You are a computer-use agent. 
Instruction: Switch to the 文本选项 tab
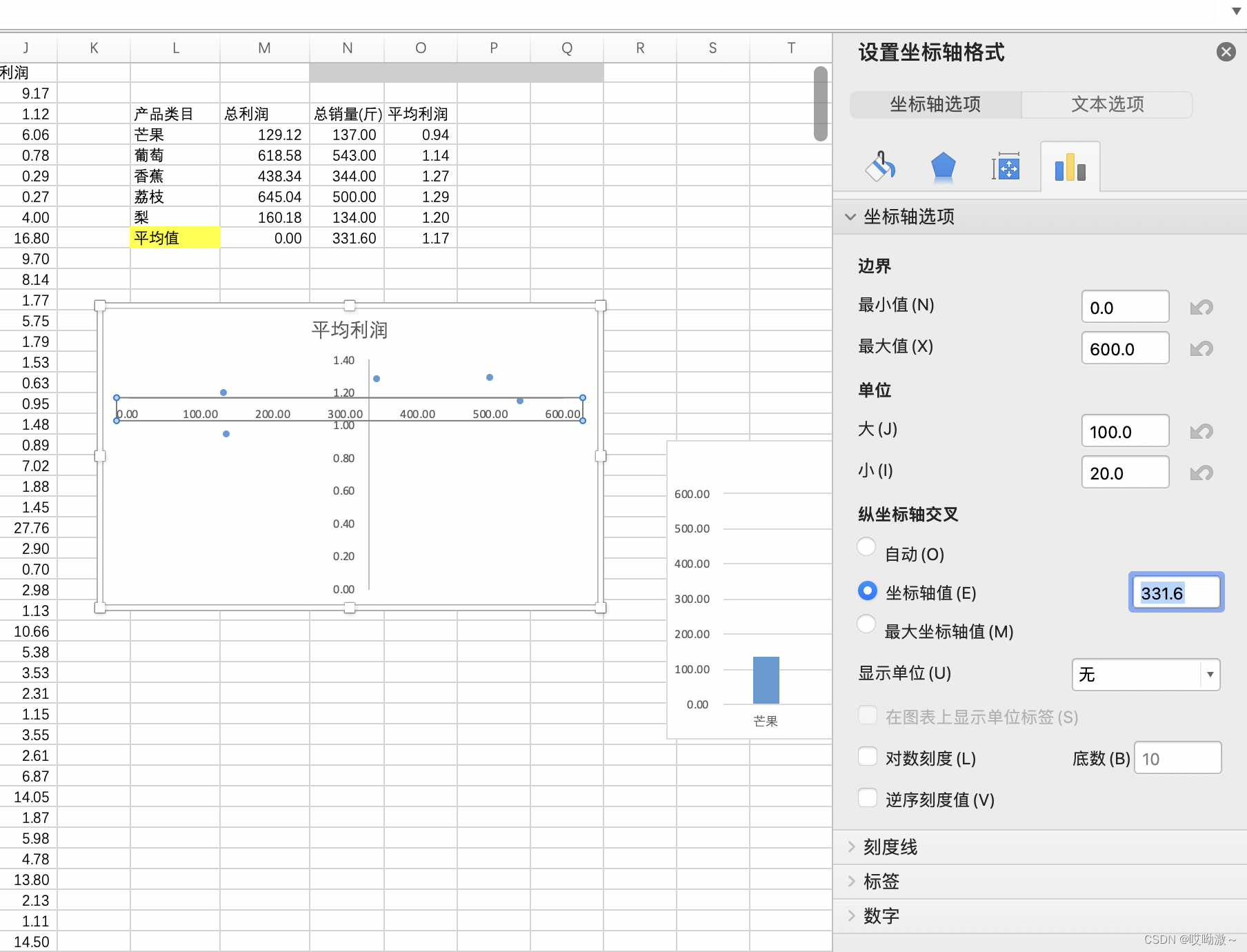pos(1107,104)
